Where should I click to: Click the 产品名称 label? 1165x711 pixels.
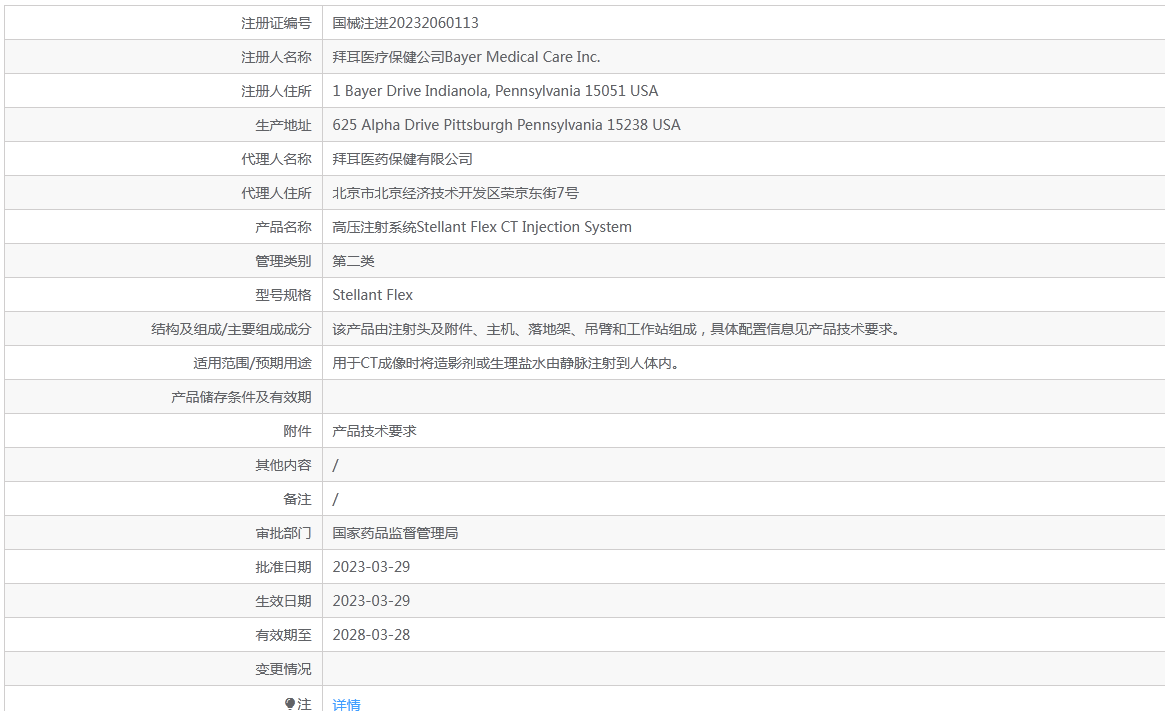[283, 227]
